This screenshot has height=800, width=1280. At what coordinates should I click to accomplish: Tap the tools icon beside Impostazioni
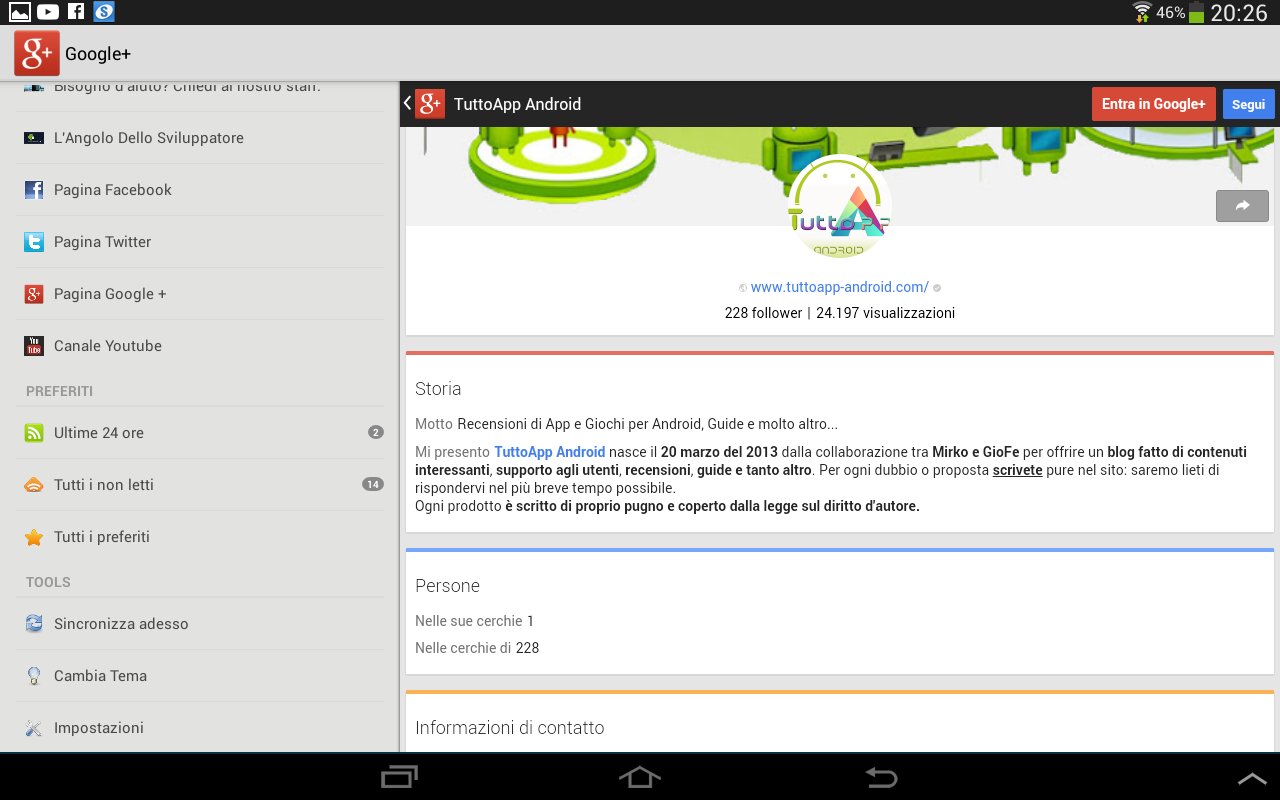tap(34, 728)
